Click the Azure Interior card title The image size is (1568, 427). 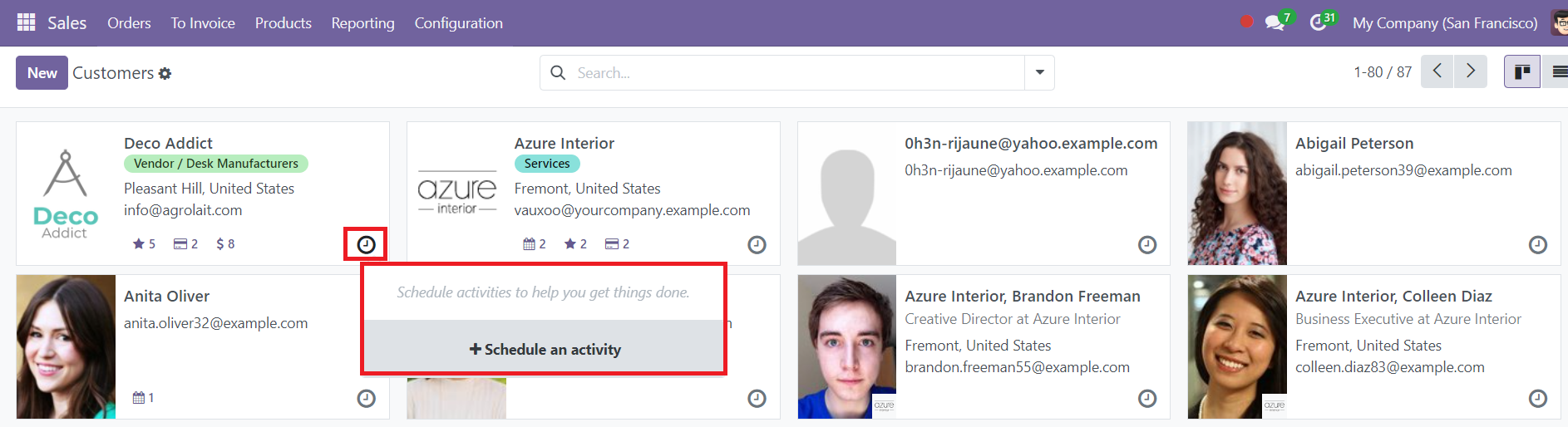click(565, 143)
